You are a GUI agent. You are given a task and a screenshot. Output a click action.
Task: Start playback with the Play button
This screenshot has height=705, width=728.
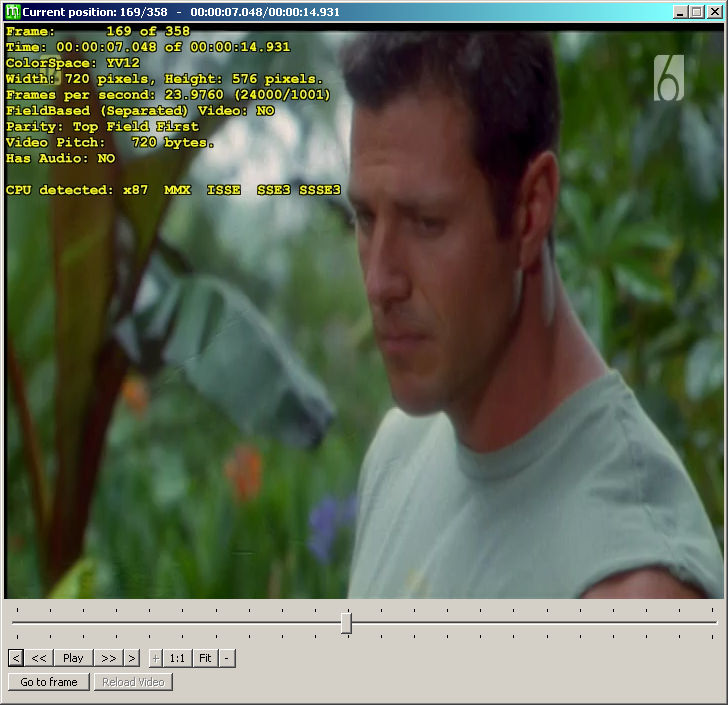tap(73, 658)
